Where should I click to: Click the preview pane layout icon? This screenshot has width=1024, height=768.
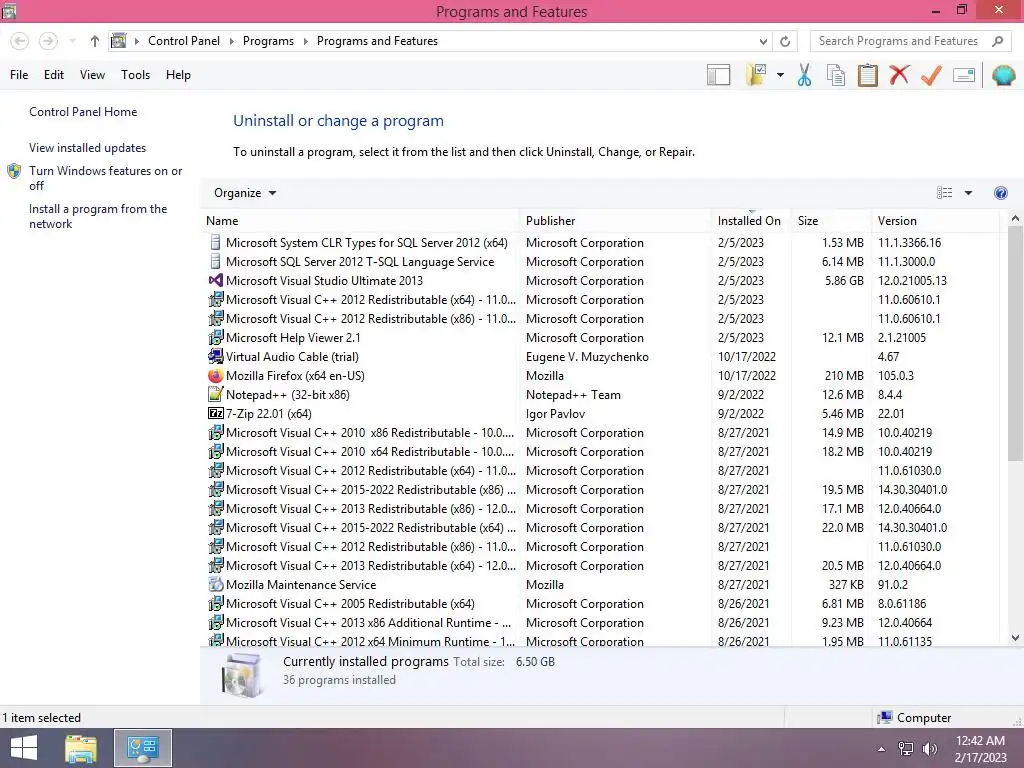pyautogui.click(x=718, y=75)
